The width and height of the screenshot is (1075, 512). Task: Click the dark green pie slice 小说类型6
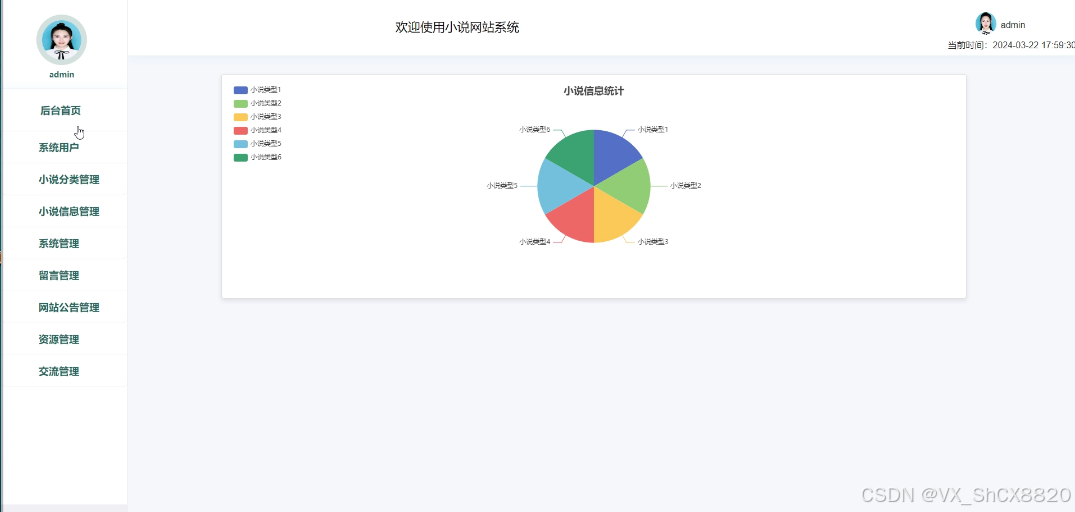pos(575,152)
